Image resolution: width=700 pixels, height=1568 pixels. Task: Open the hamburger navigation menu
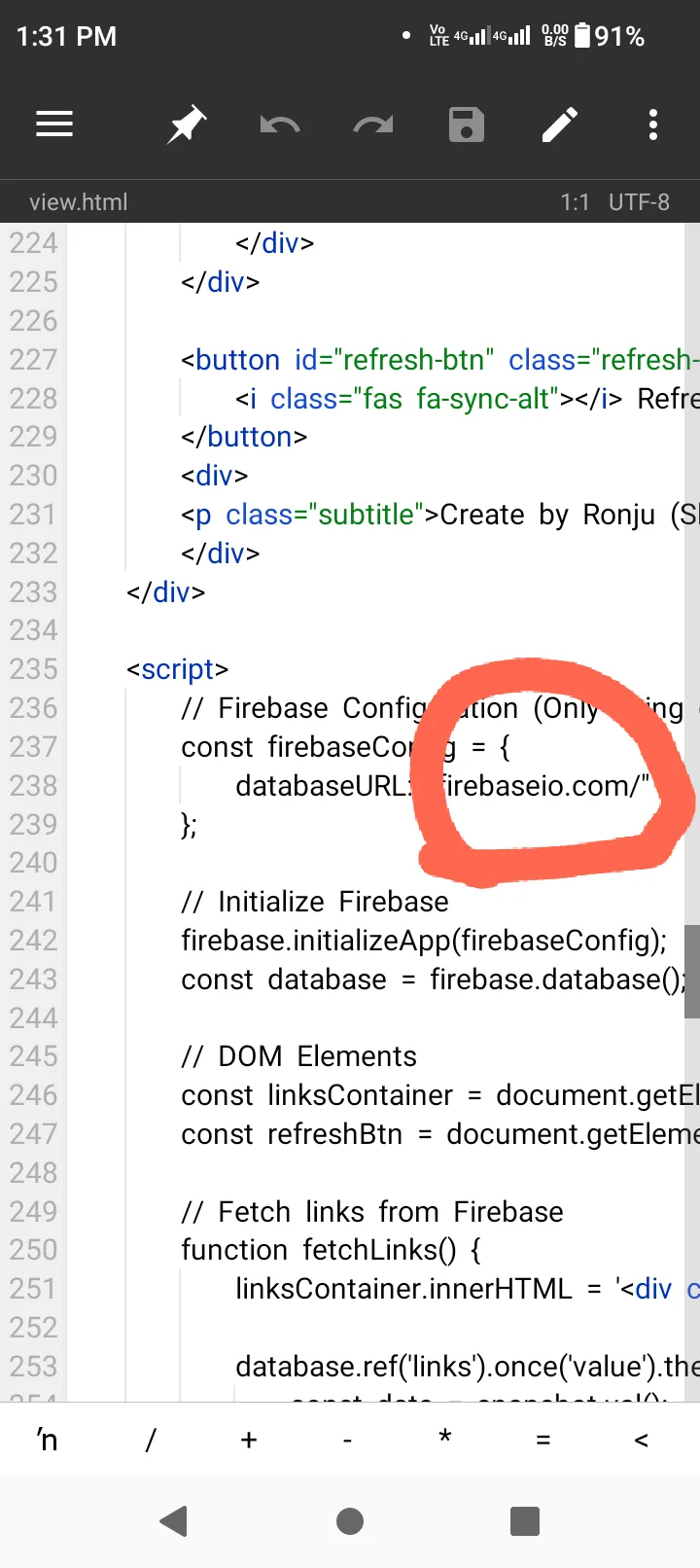pyautogui.click(x=54, y=125)
